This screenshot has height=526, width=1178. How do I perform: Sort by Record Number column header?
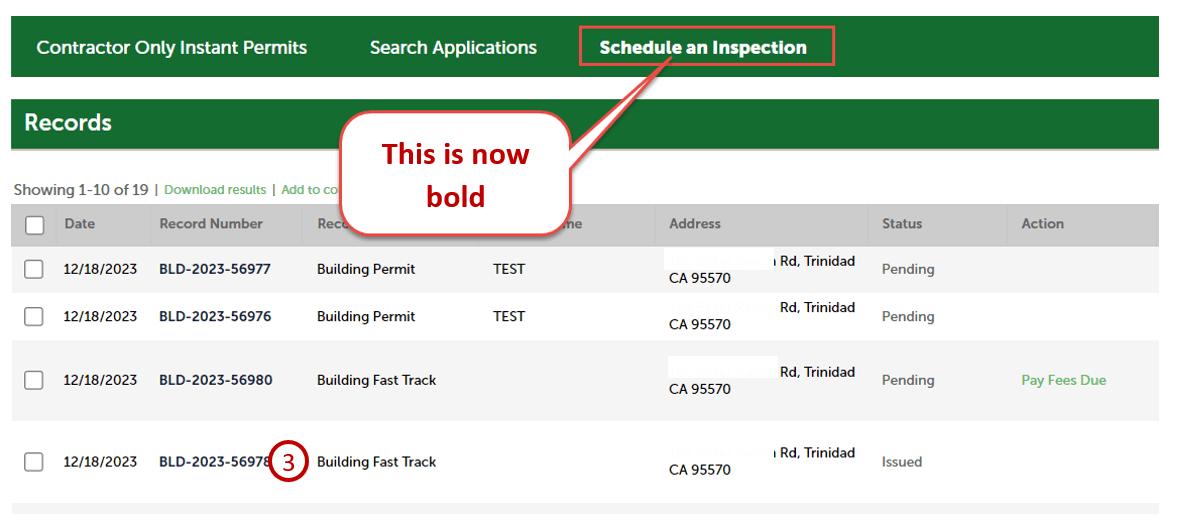tap(211, 224)
